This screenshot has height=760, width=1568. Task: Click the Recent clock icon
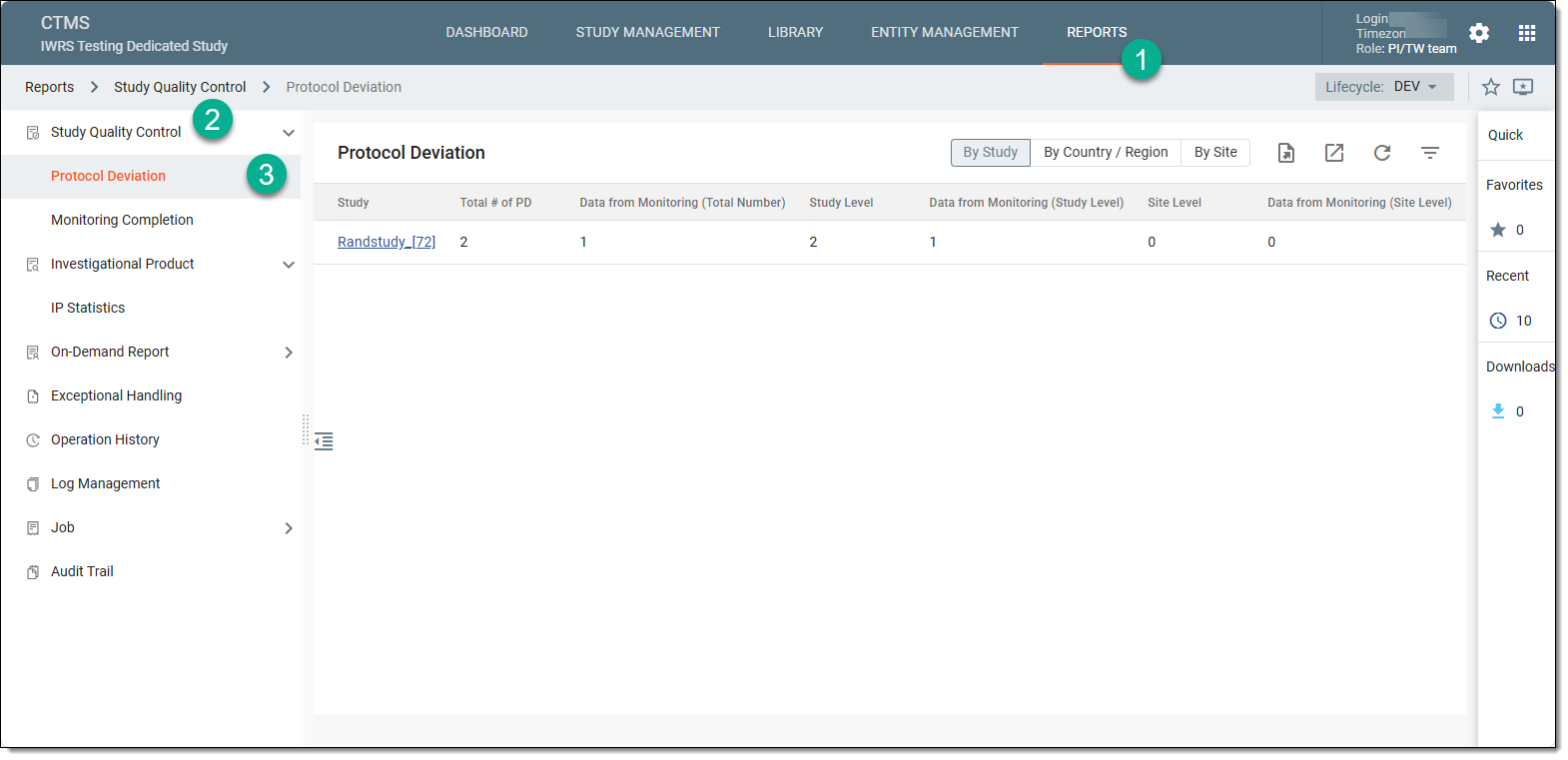tap(1498, 321)
